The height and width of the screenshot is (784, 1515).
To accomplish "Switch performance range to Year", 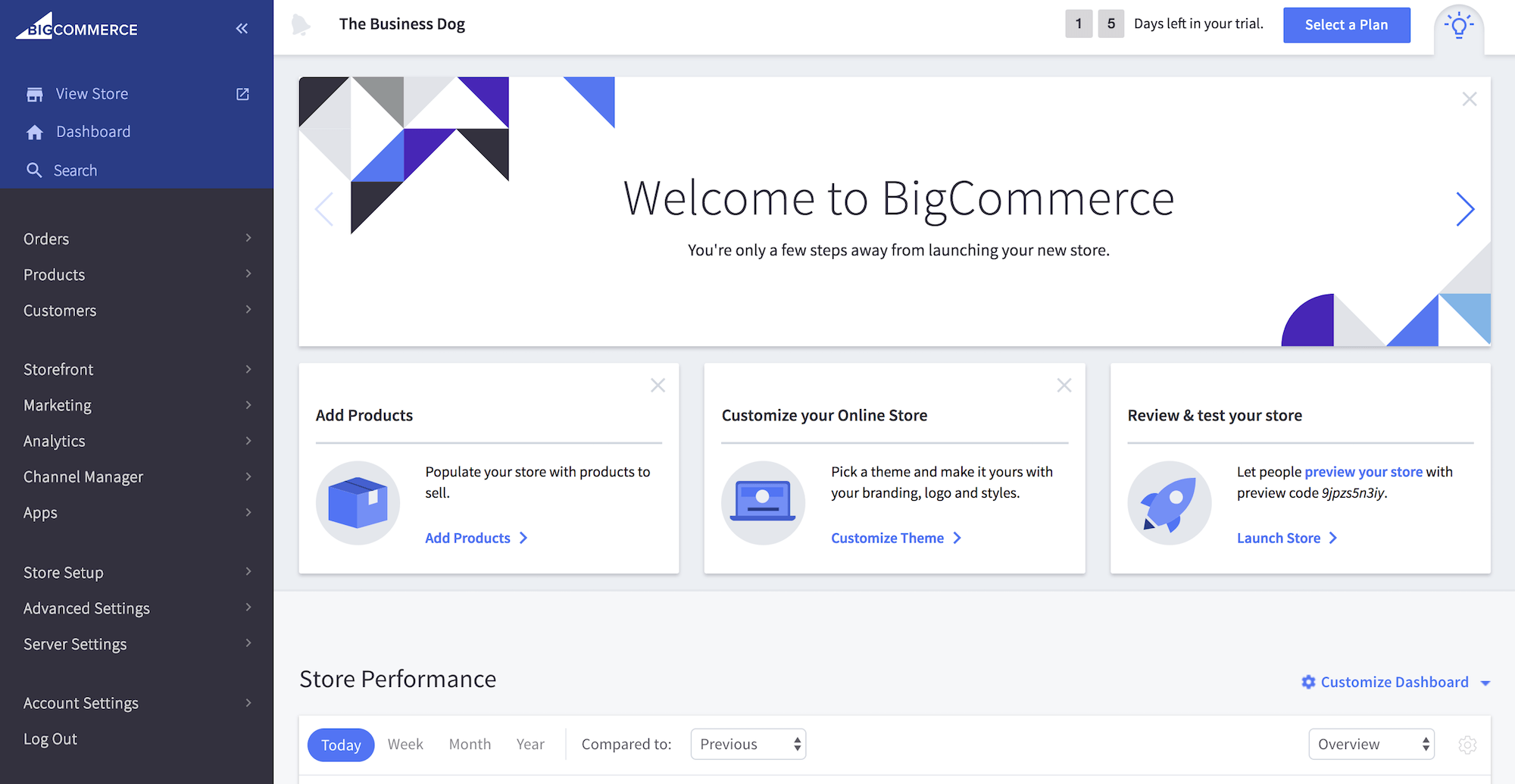I will [x=530, y=745].
